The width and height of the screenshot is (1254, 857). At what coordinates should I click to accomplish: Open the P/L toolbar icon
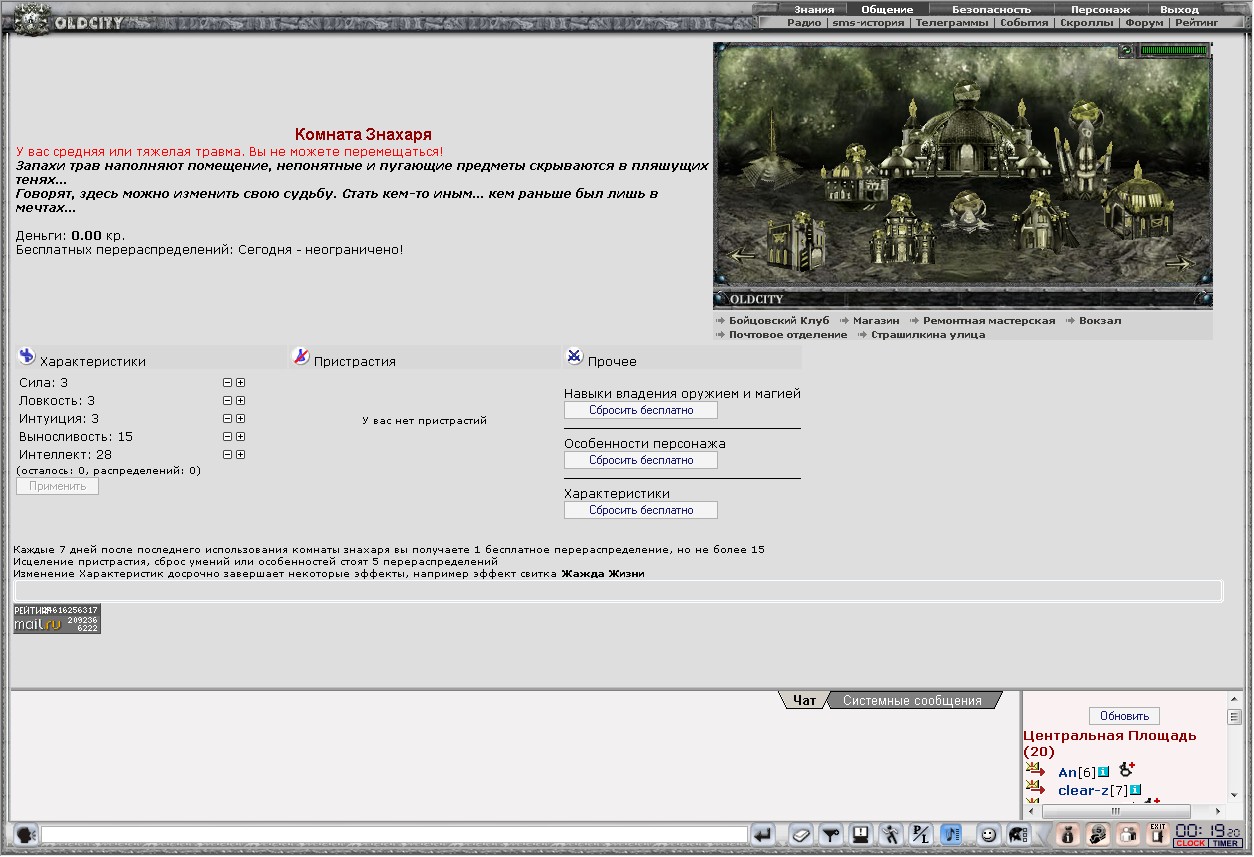coord(922,834)
